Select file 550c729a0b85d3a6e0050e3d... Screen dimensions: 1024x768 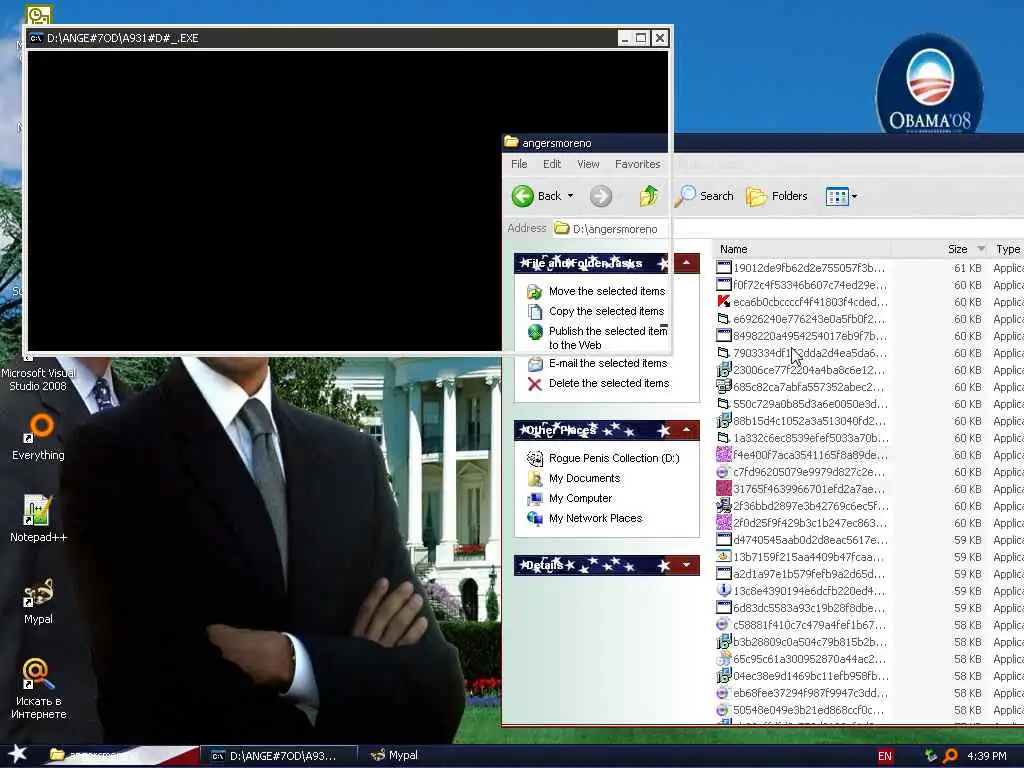pyautogui.click(x=809, y=404)
